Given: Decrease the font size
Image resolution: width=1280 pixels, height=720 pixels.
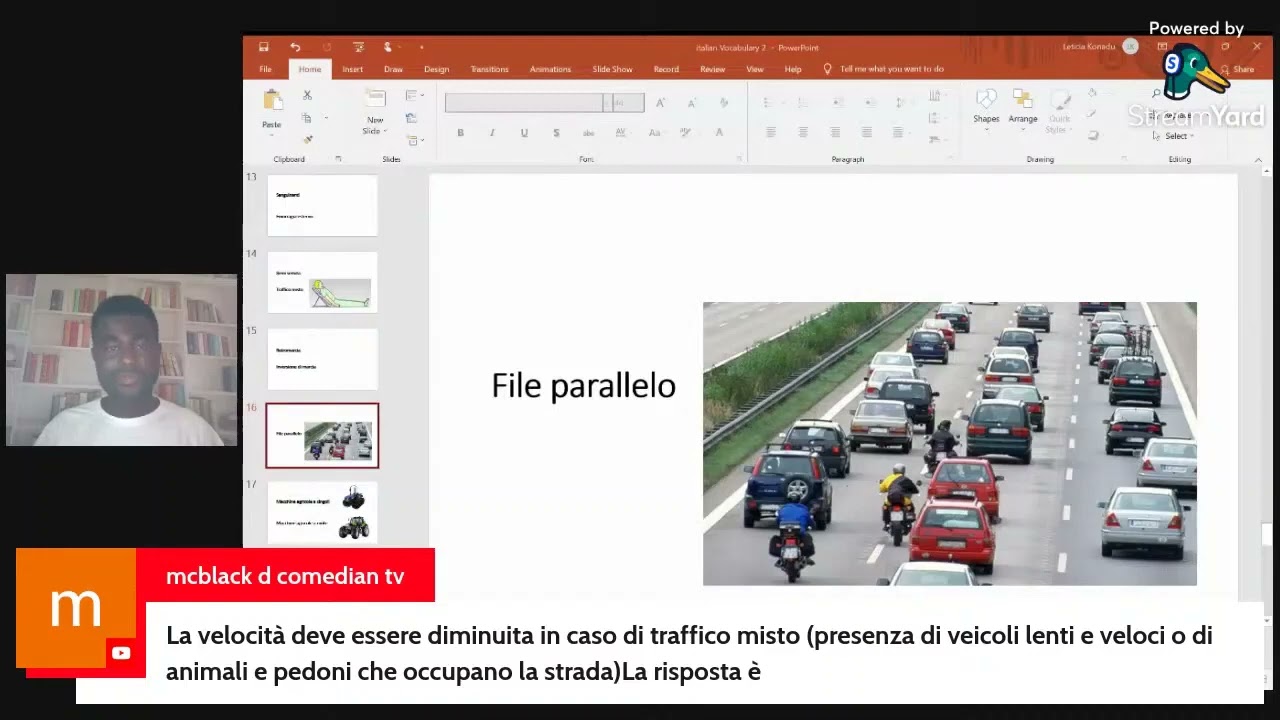Looking at the screenshot, I should (691, 103).
